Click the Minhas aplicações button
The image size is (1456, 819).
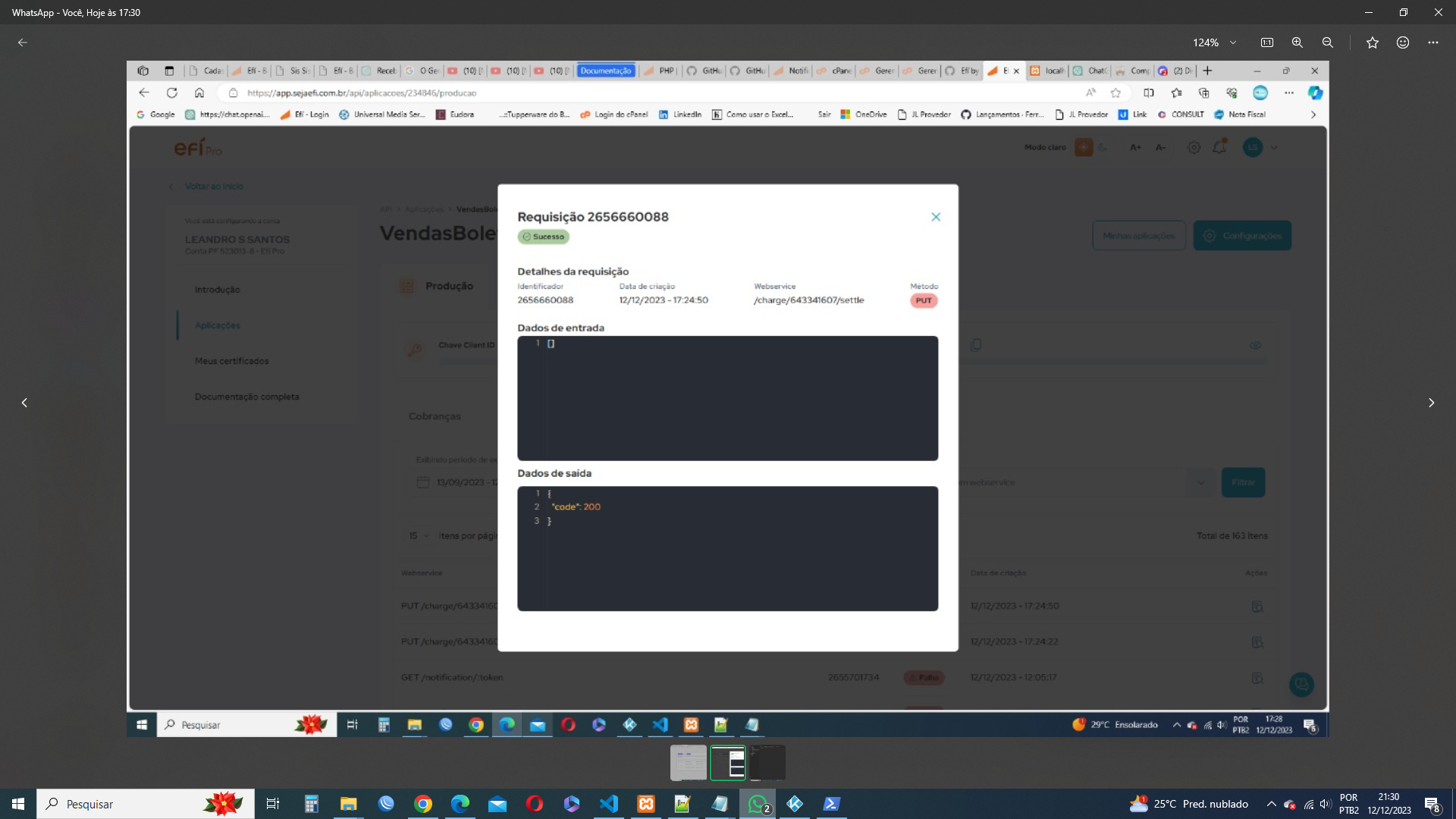click(x=1138, y=236)
